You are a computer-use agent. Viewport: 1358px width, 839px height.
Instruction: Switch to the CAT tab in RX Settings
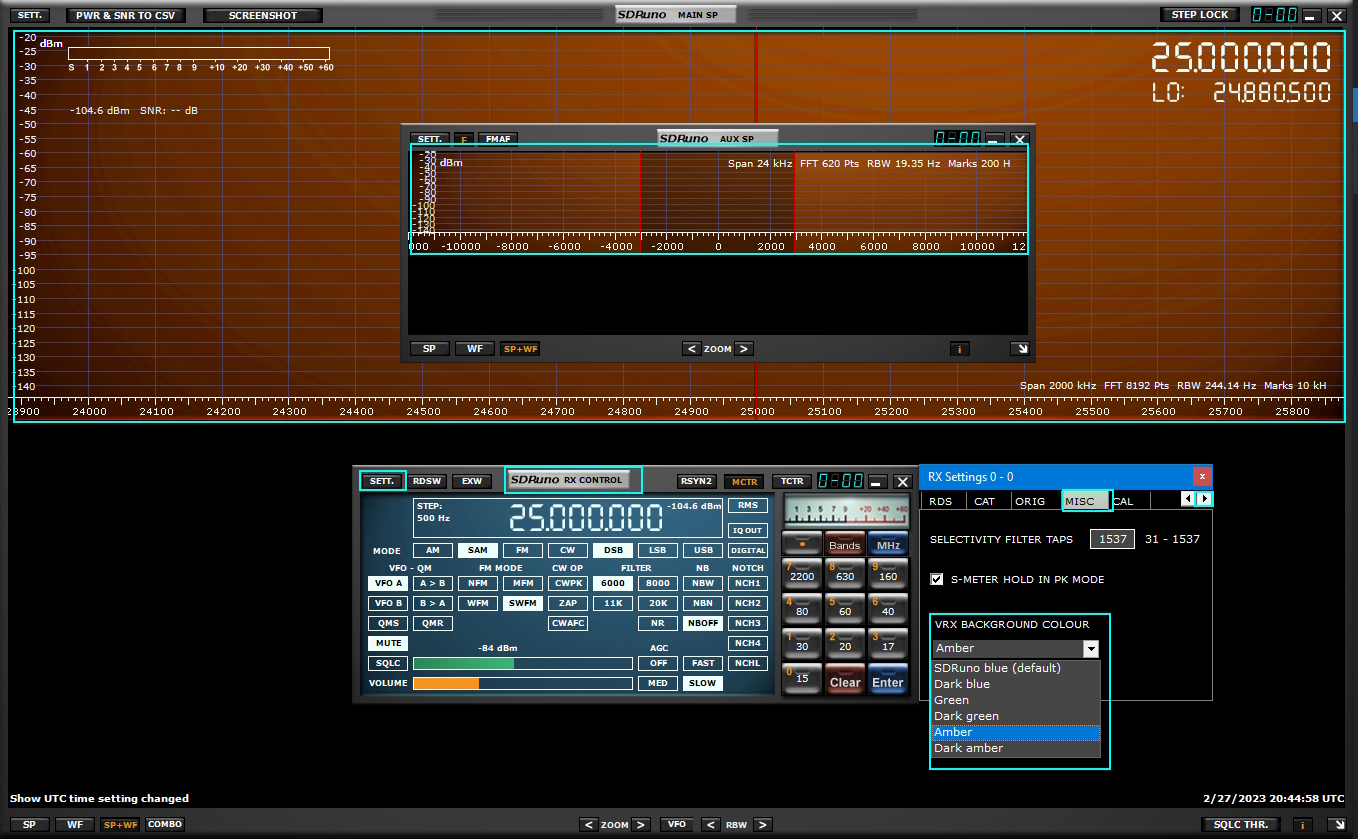[984, 501]
